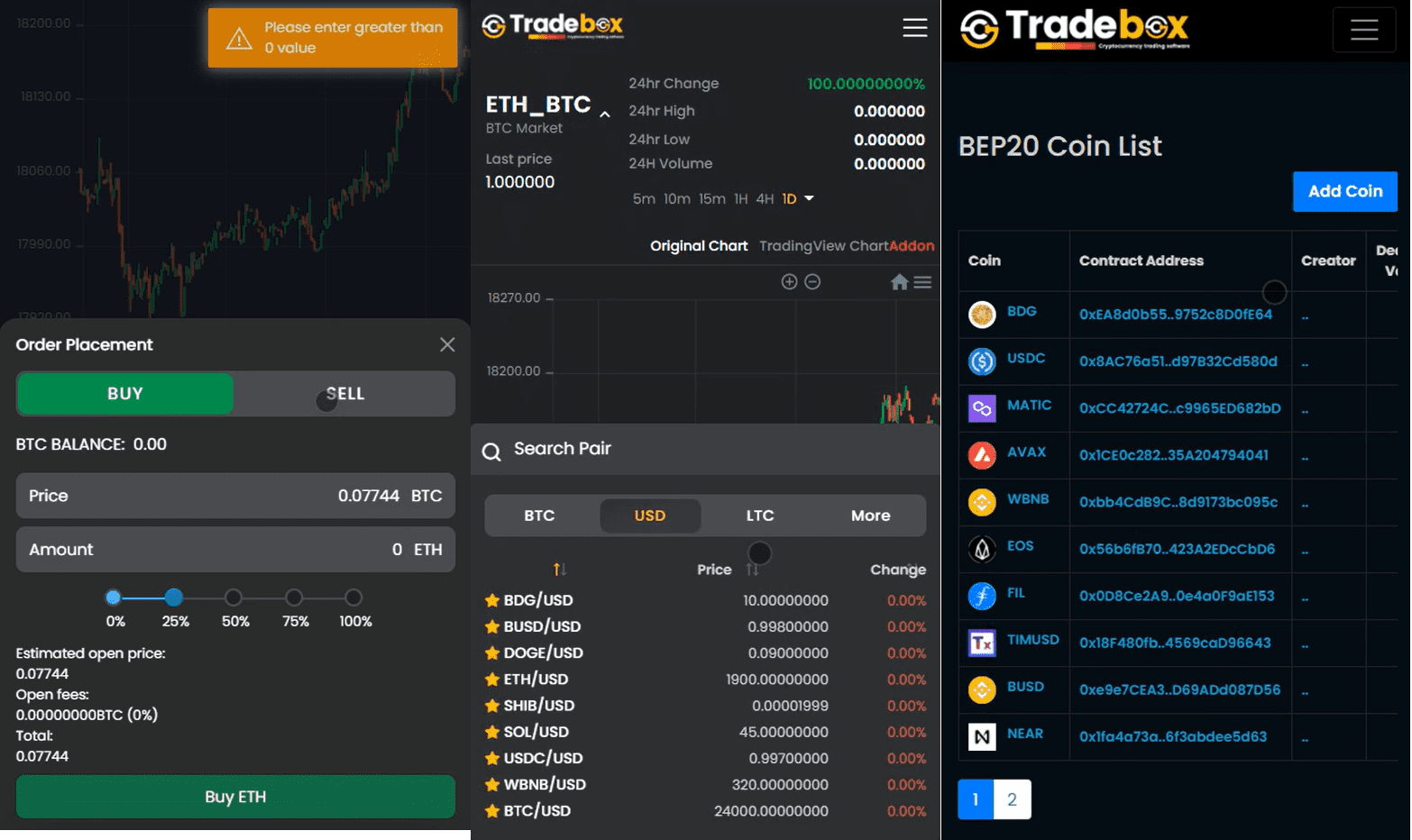Screen dimensions: 1412x840
Task: Sort pairs by name arrow icon
Action: point(560,570)
